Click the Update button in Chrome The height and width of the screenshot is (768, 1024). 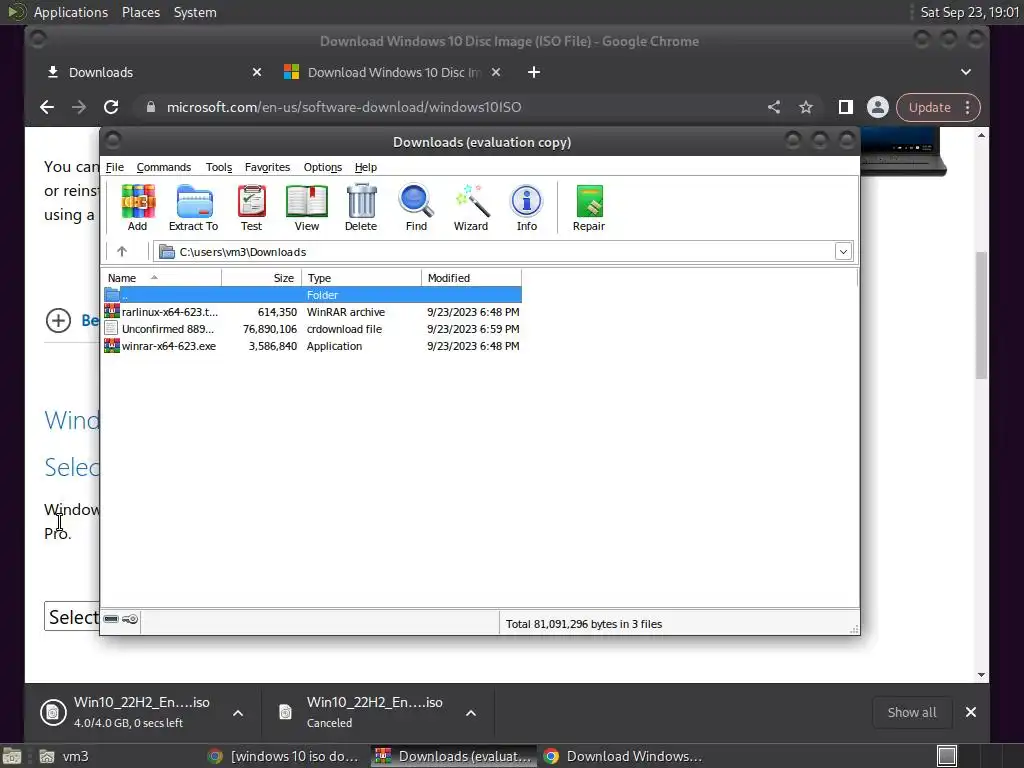[x=929, y=107]
